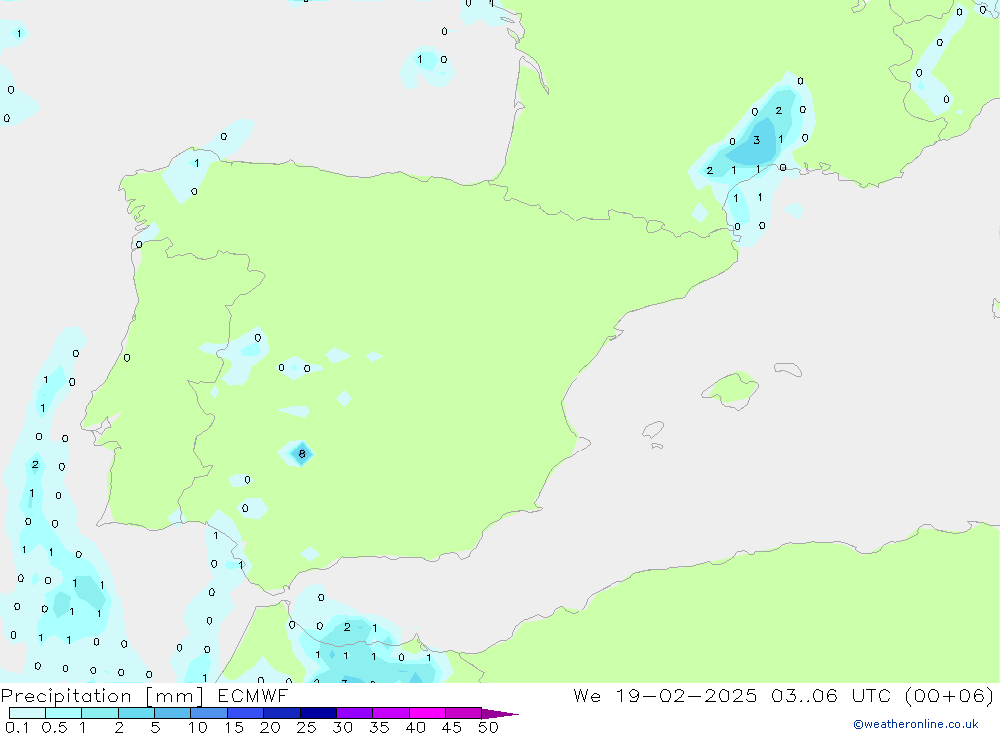Click the 10–15 mm legend color swatch
The width and height of the screenshot is (1000, 733).
(209, 713)
